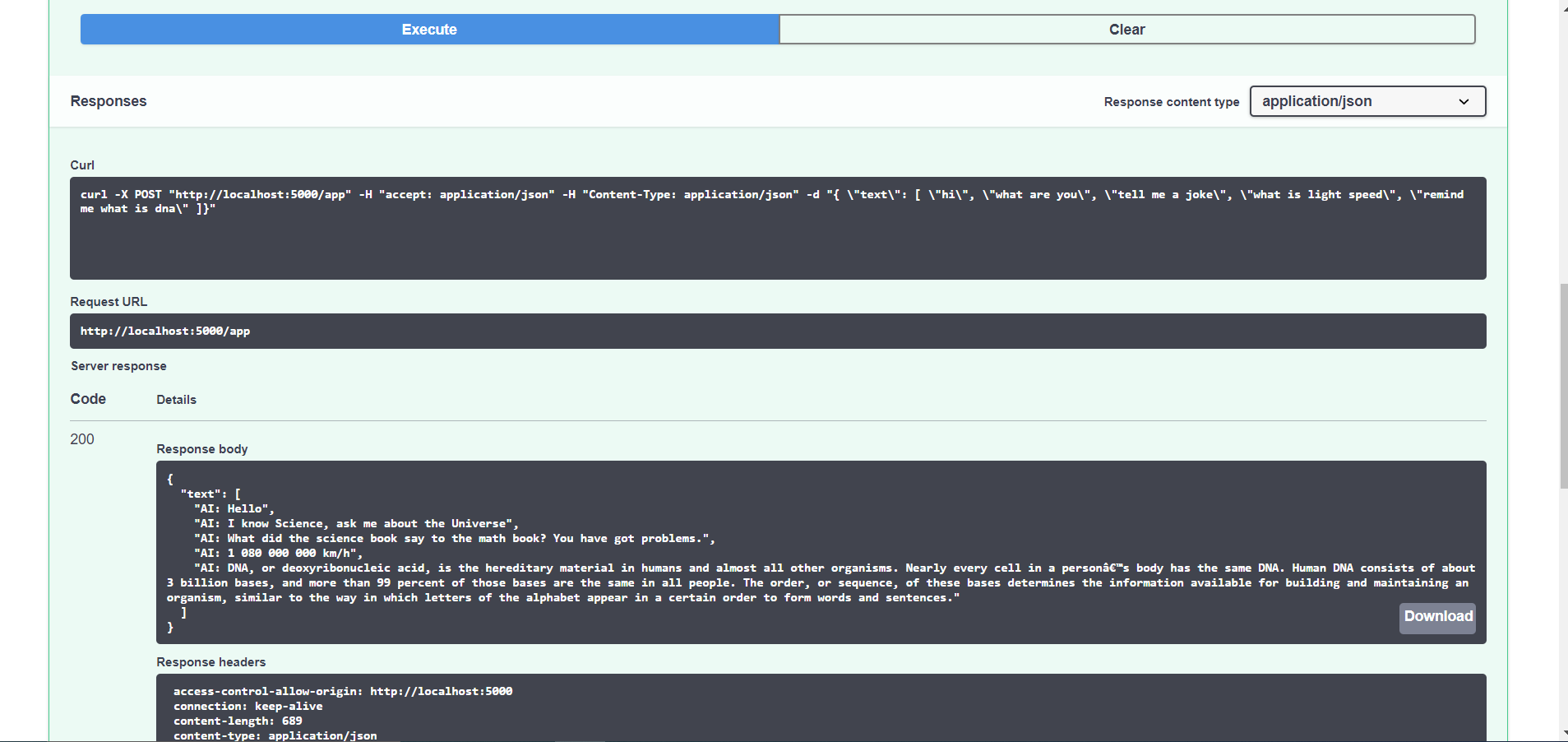Select the 200 status code value
The height and width of the screenshot is (742, 1568).
point(81,439)
